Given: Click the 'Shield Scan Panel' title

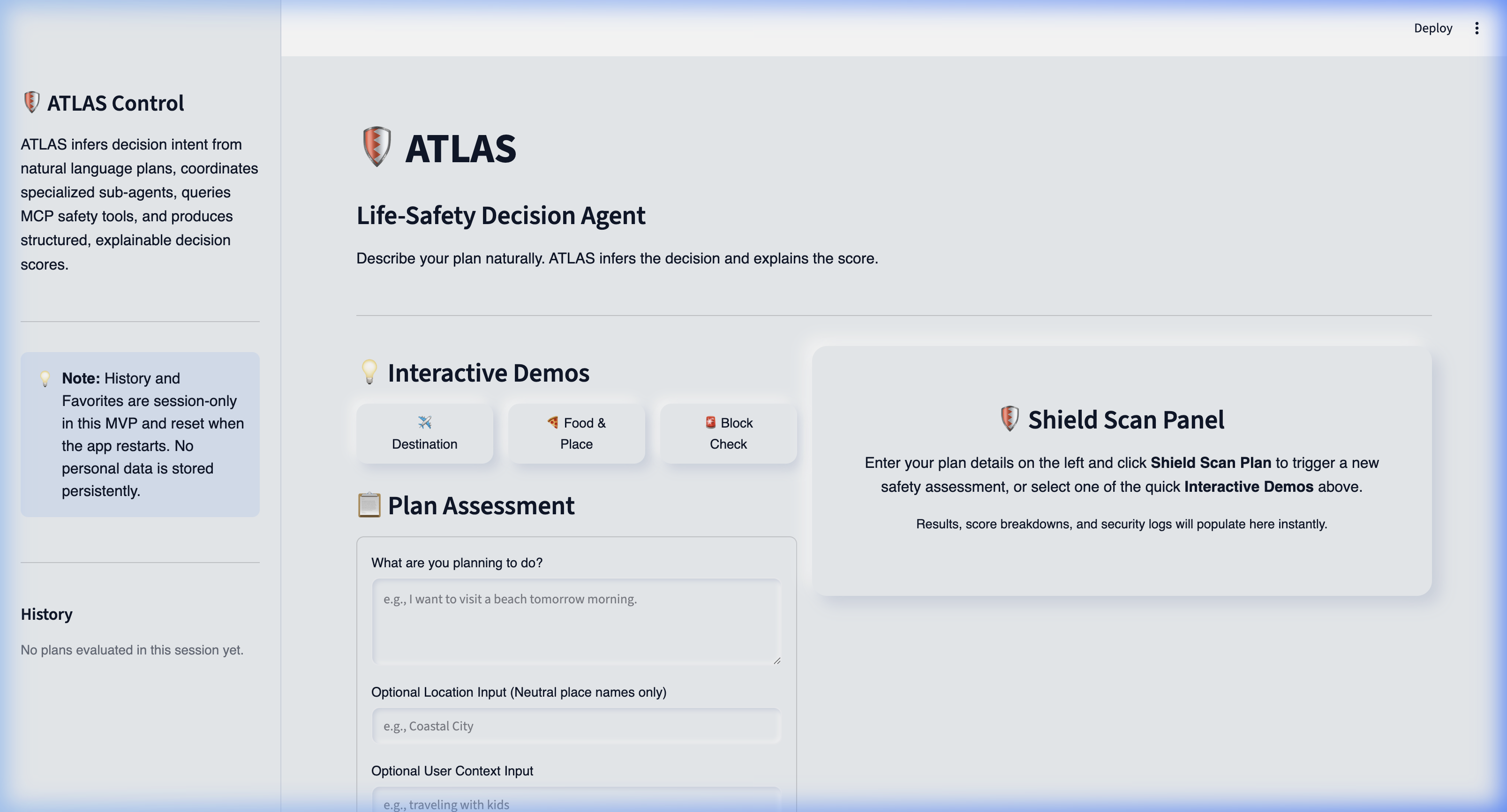Looking at the screenshot, I should [1126, 420].
